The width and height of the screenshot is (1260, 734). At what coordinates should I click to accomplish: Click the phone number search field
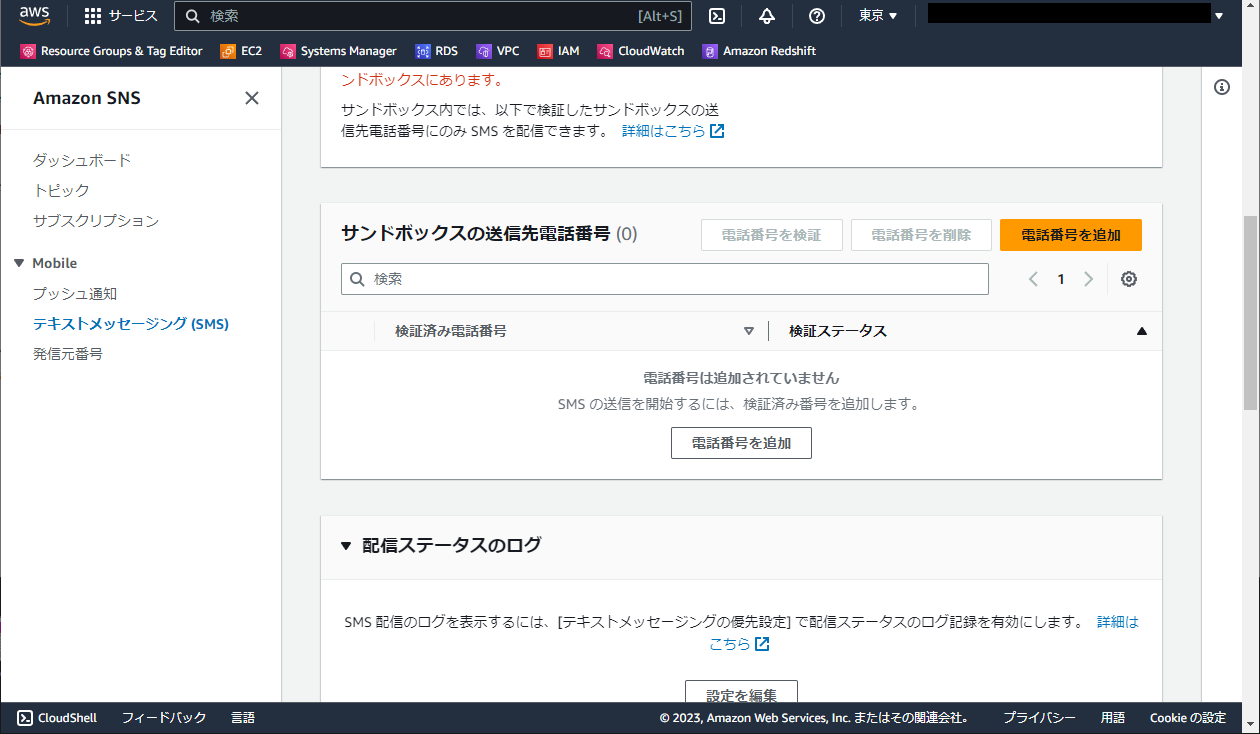point(665,279)
